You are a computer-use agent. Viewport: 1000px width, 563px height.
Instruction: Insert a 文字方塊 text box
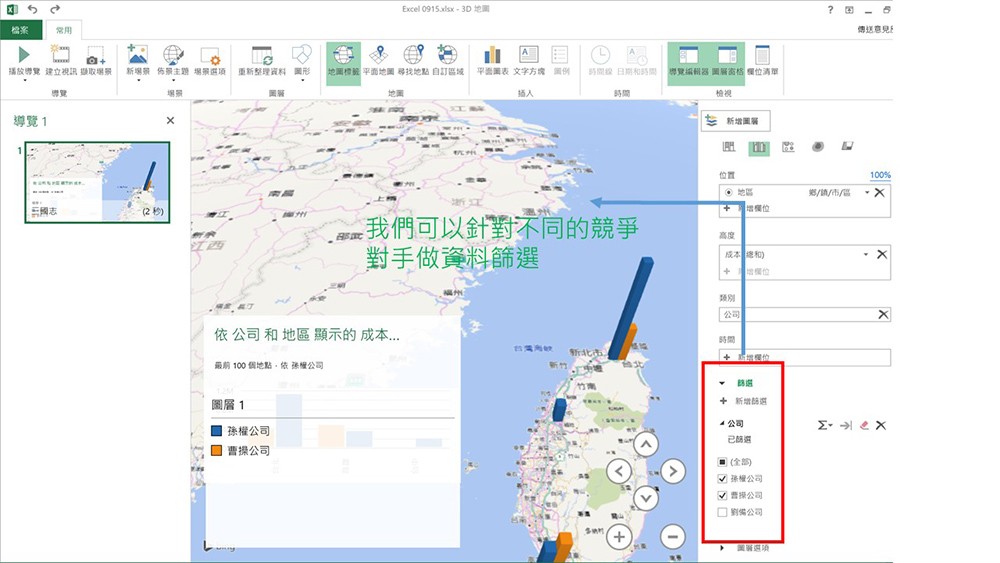point(529,62)
